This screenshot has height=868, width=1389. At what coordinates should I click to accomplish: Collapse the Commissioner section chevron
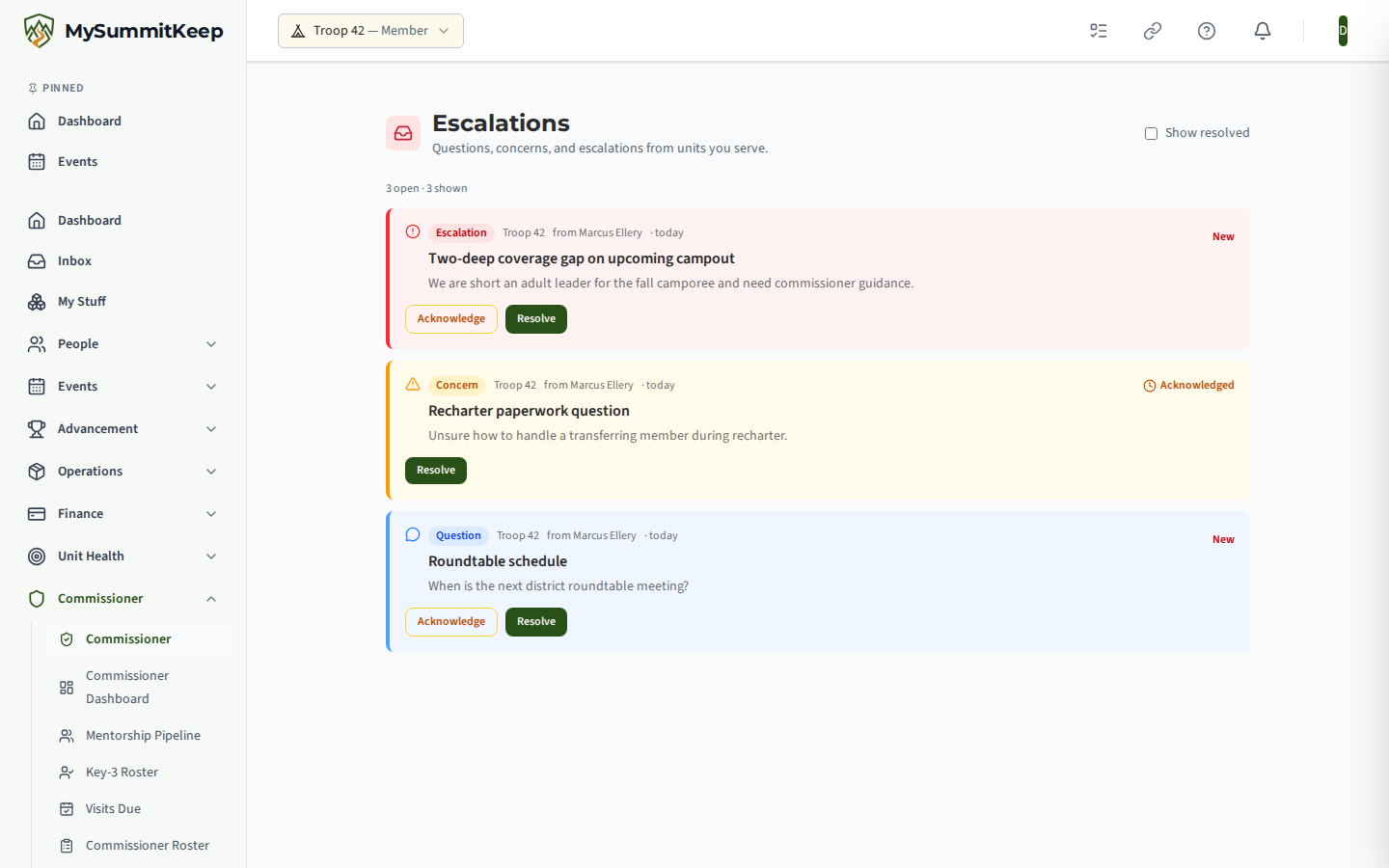pyautogui.click(x=211, y=599)
